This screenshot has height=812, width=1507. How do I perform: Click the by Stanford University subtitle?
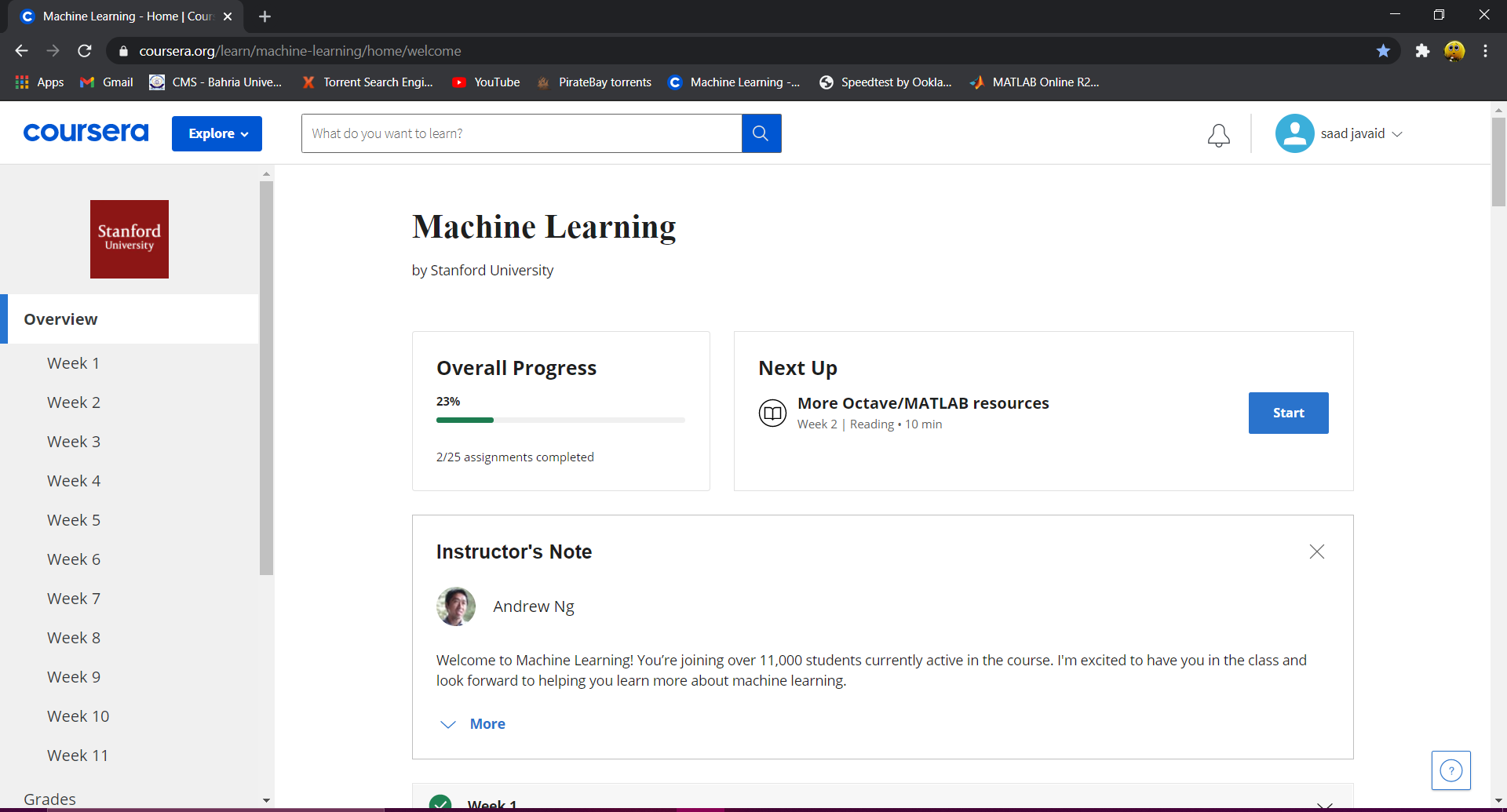[x=483, y=271]
